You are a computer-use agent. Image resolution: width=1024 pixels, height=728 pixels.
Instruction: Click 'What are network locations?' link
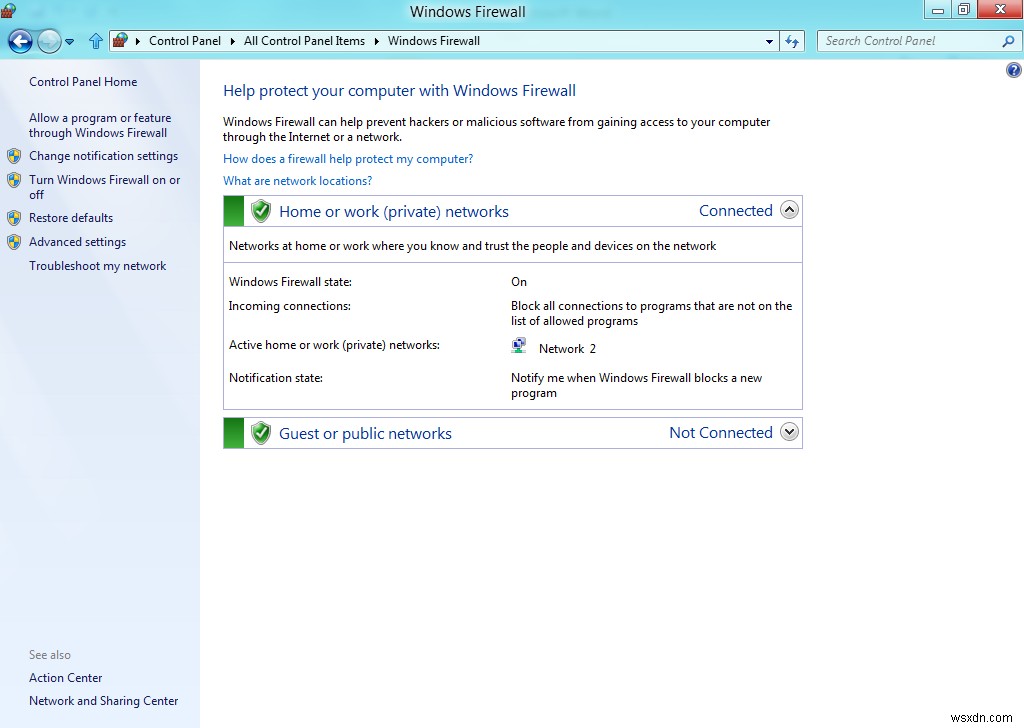point(297,180)
